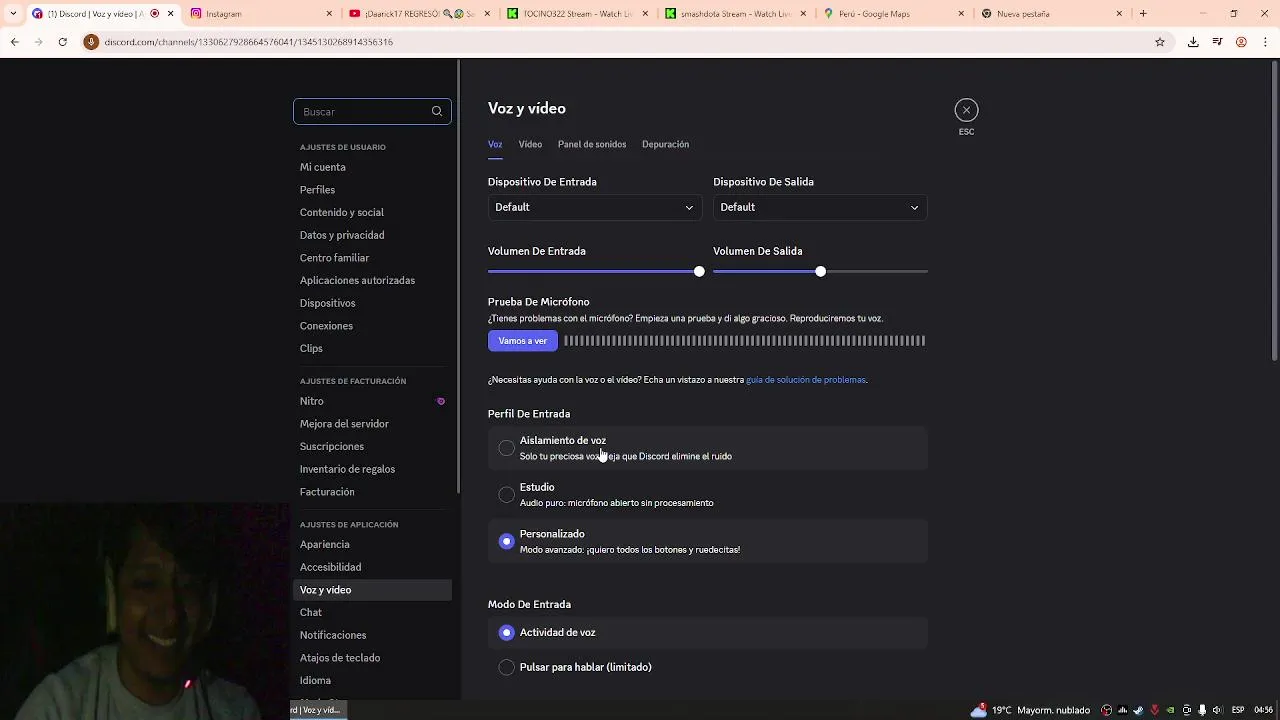
Task: Open the Chrome three-dot menu
Action: tap(1265, 42)
